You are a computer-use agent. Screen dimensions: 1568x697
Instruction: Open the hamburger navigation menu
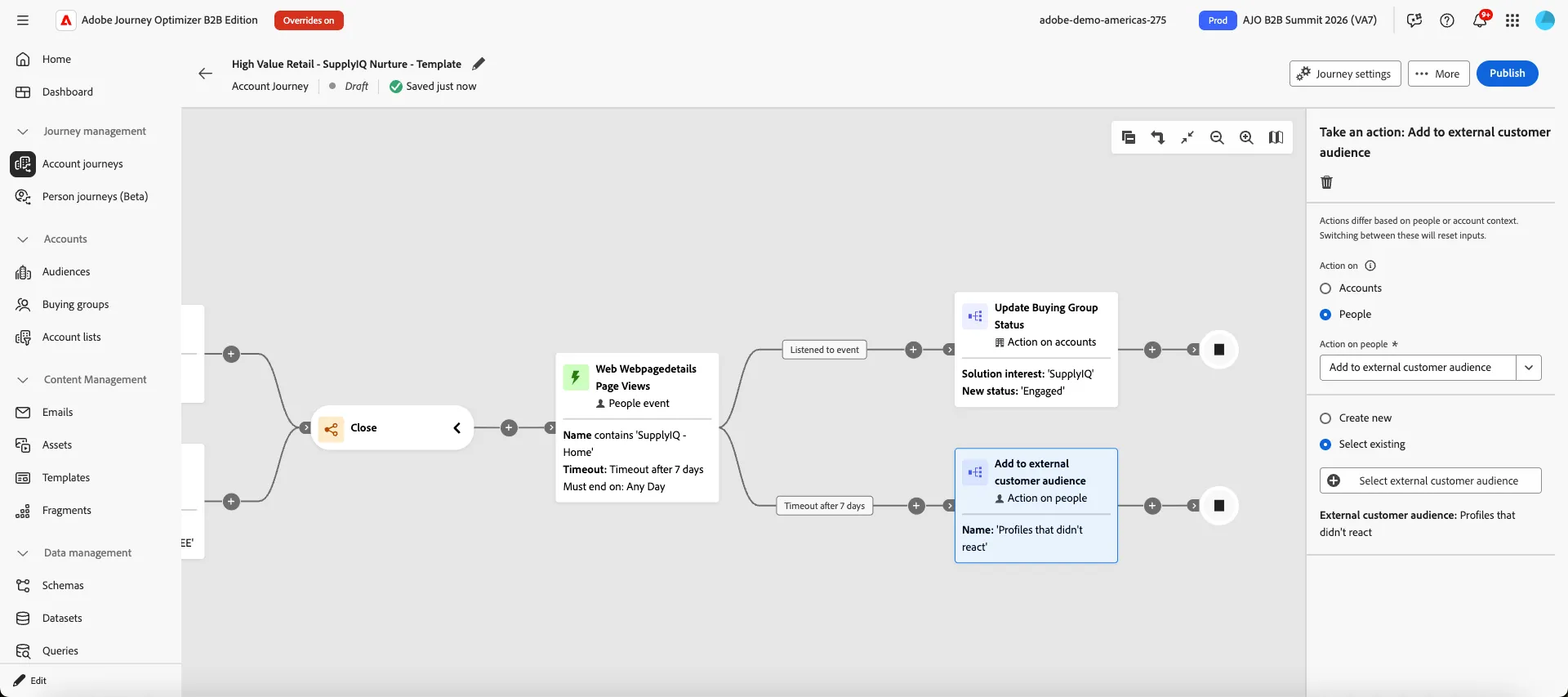(x=23, y=20)
